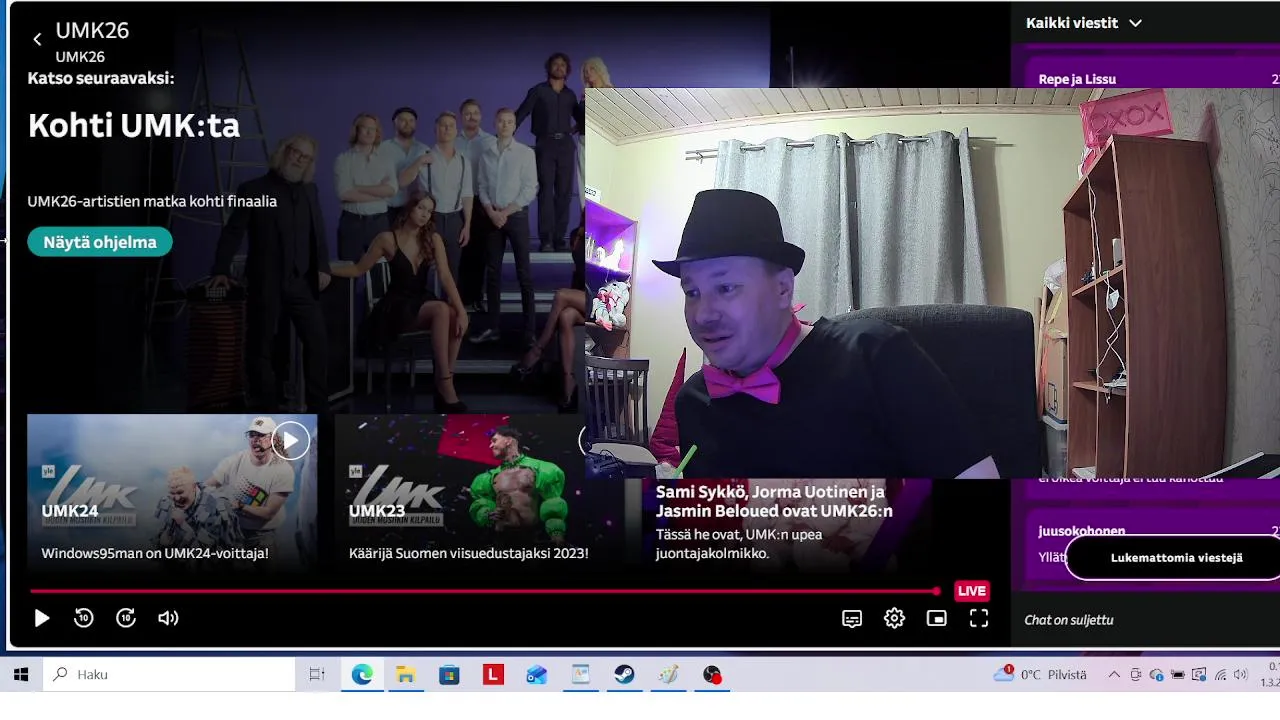
Task: Launch the red L app in taskbar
Action: click(493, 675)
